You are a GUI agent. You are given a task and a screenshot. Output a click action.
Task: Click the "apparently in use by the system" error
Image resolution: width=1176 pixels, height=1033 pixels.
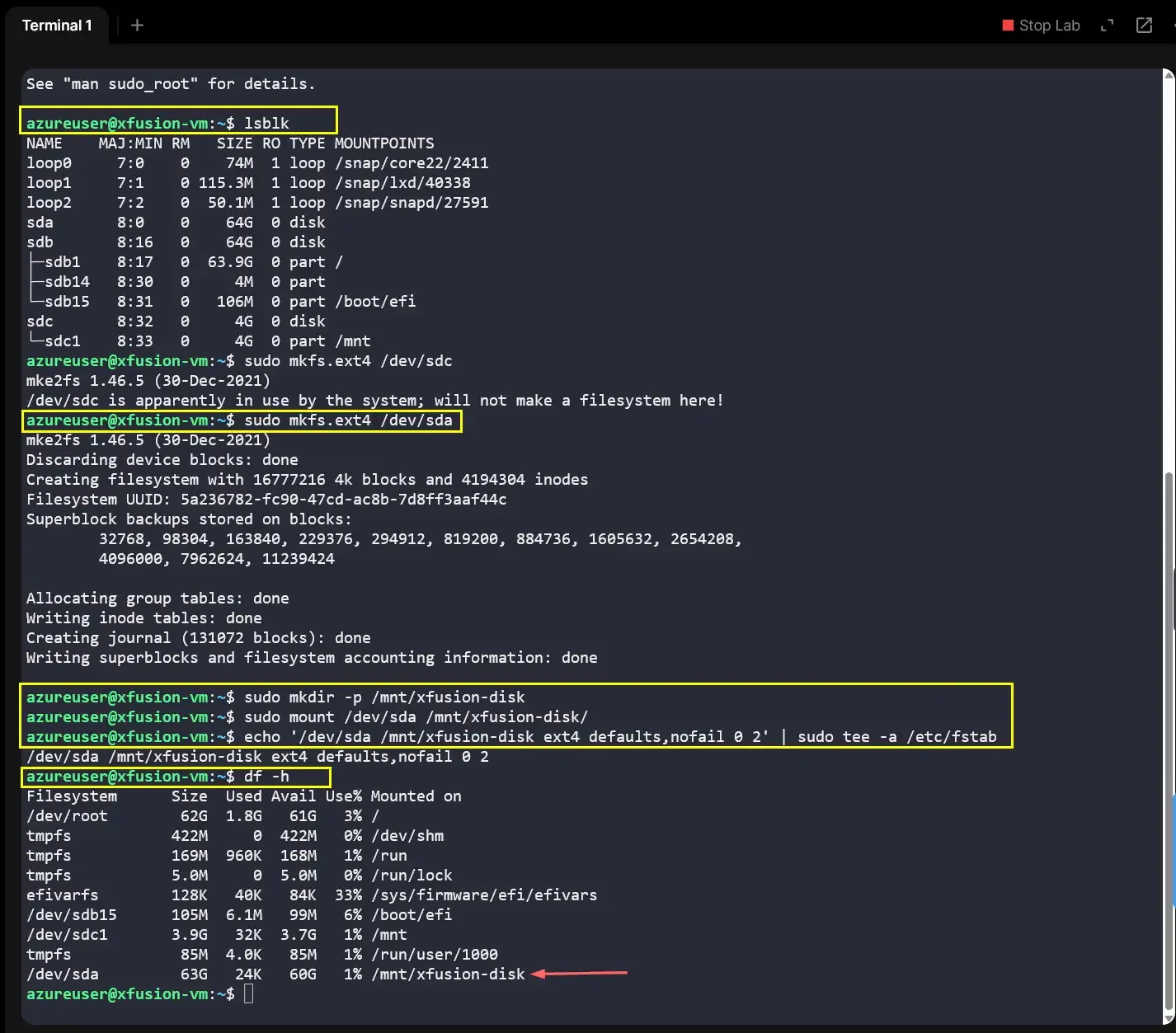pos(375,401)
